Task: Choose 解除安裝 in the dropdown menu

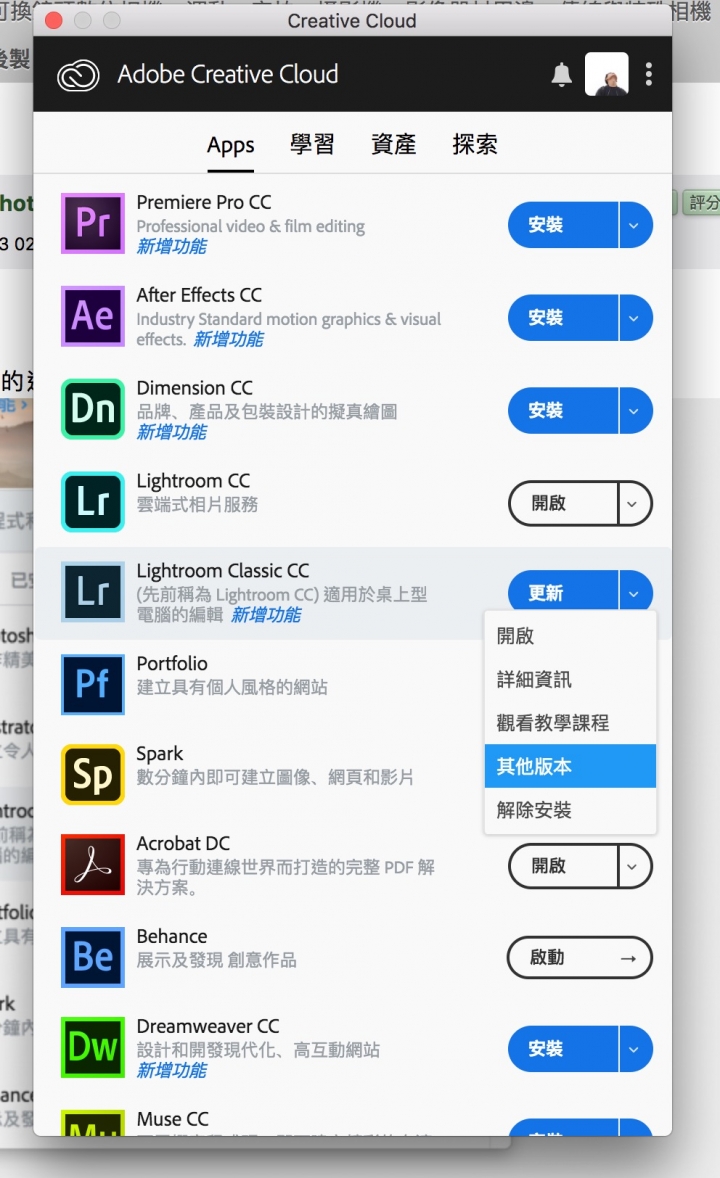Action: (570, 810)
